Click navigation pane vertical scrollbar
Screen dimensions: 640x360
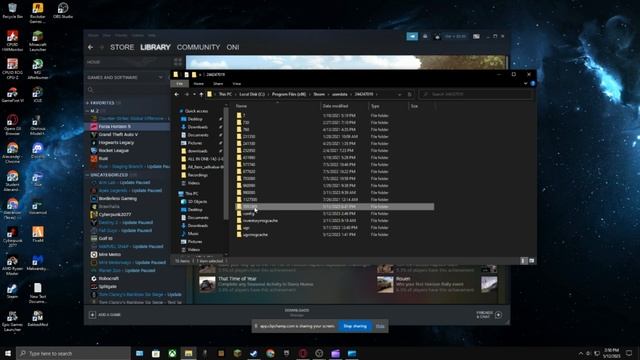coord(226,163)
